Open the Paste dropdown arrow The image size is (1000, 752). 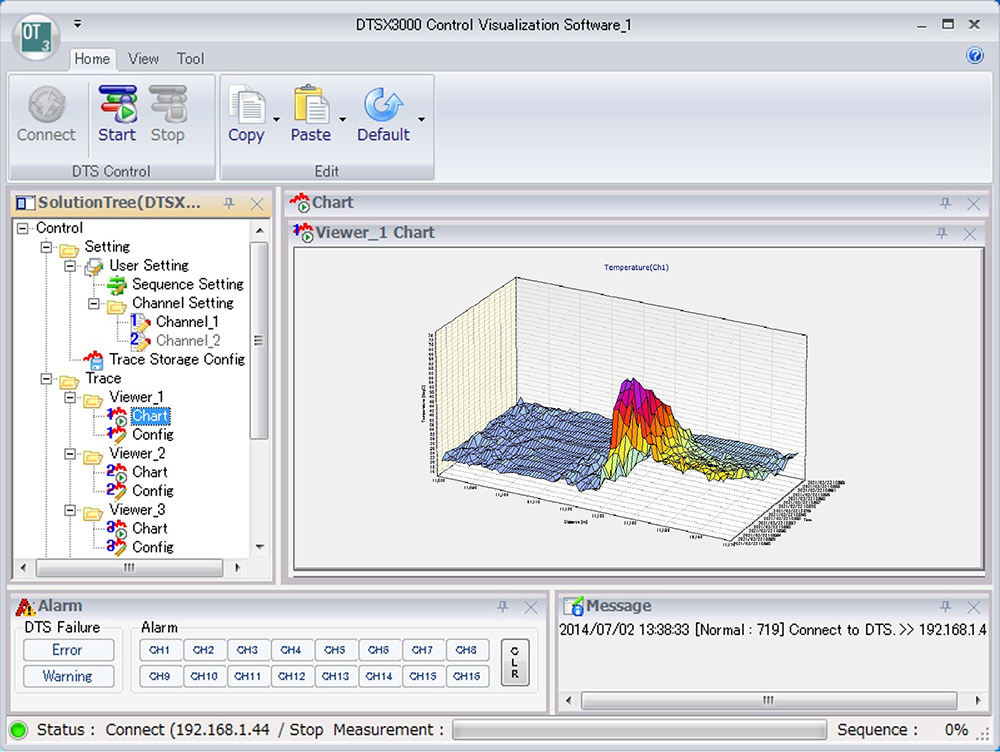pos(343,120)
